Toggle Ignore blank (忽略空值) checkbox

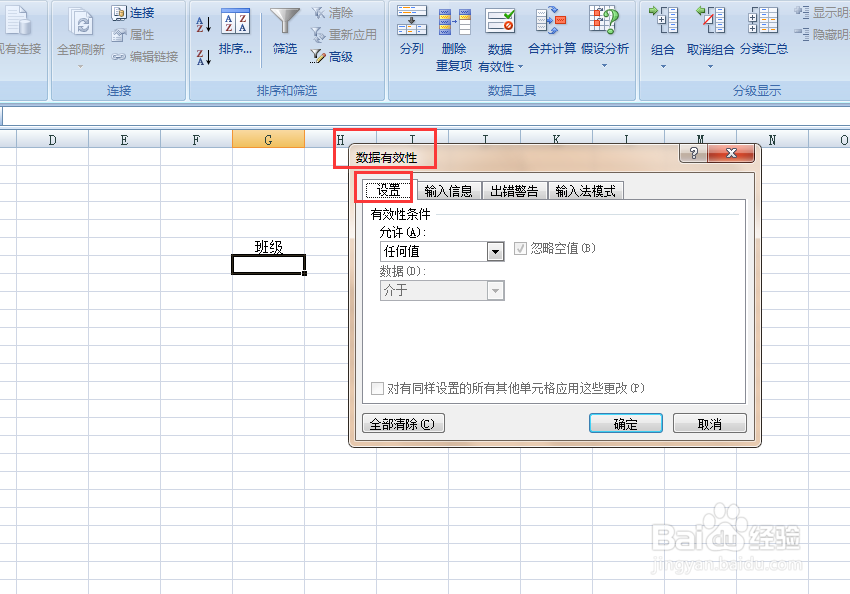[x=520, y=249]
